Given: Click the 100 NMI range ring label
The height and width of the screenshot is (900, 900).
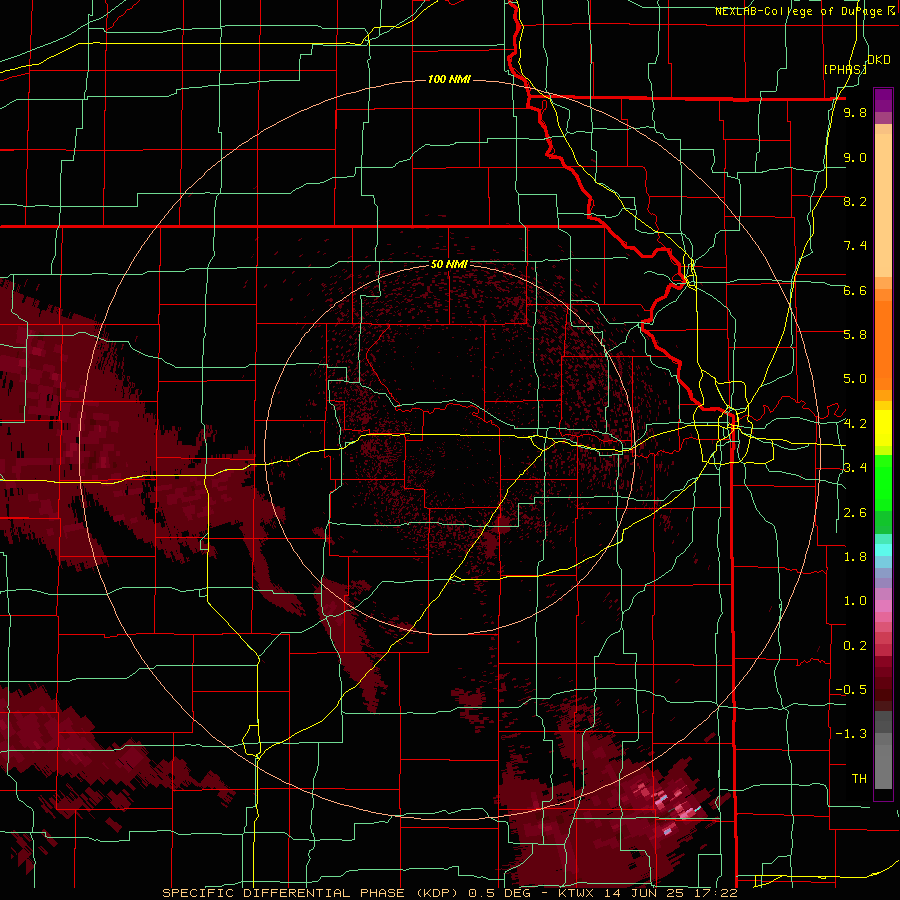Looking at the screenshot, I should coord(449,79).
